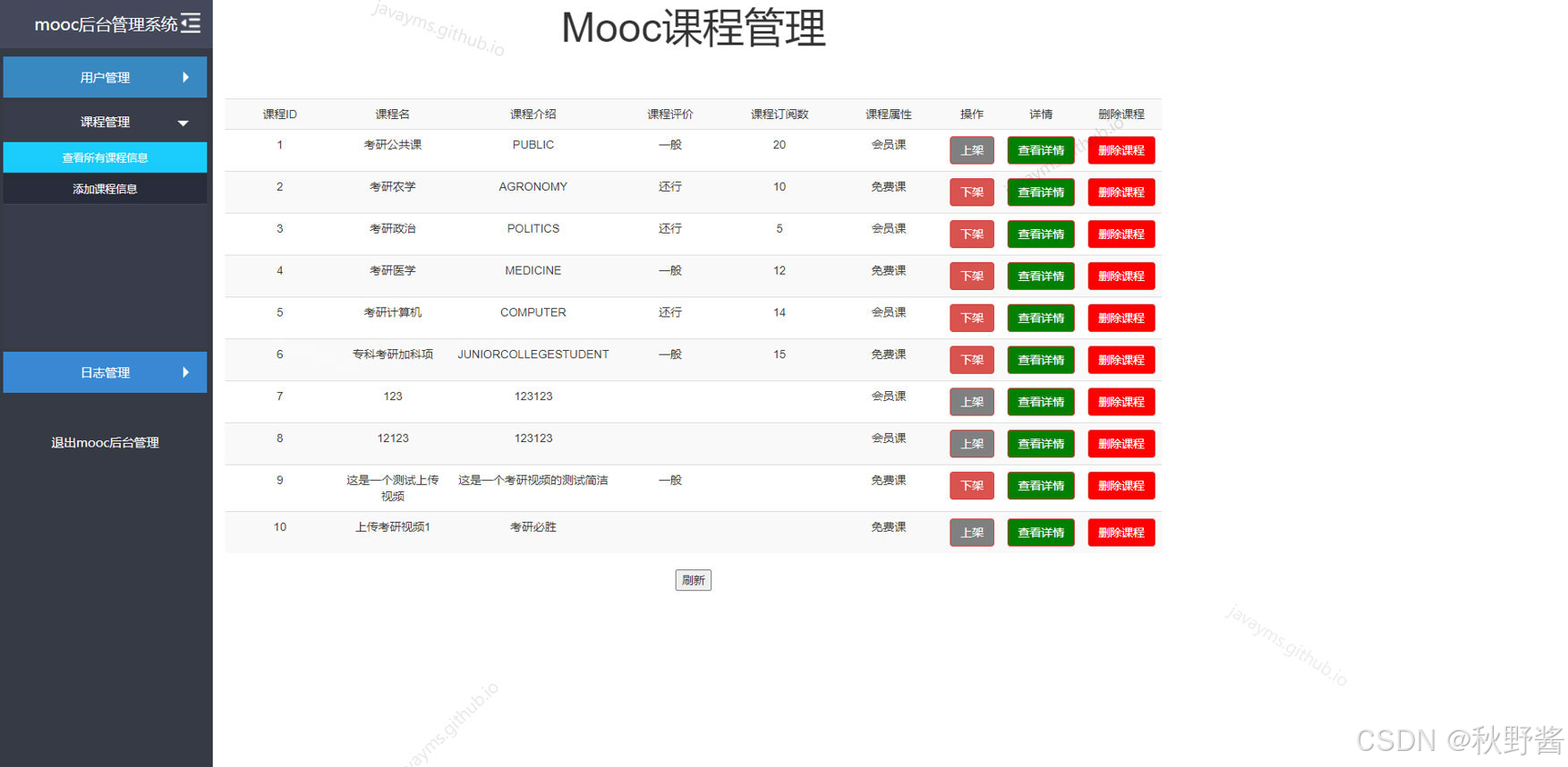
Task: Click the 刷新 button below the table
Action: 693,580
